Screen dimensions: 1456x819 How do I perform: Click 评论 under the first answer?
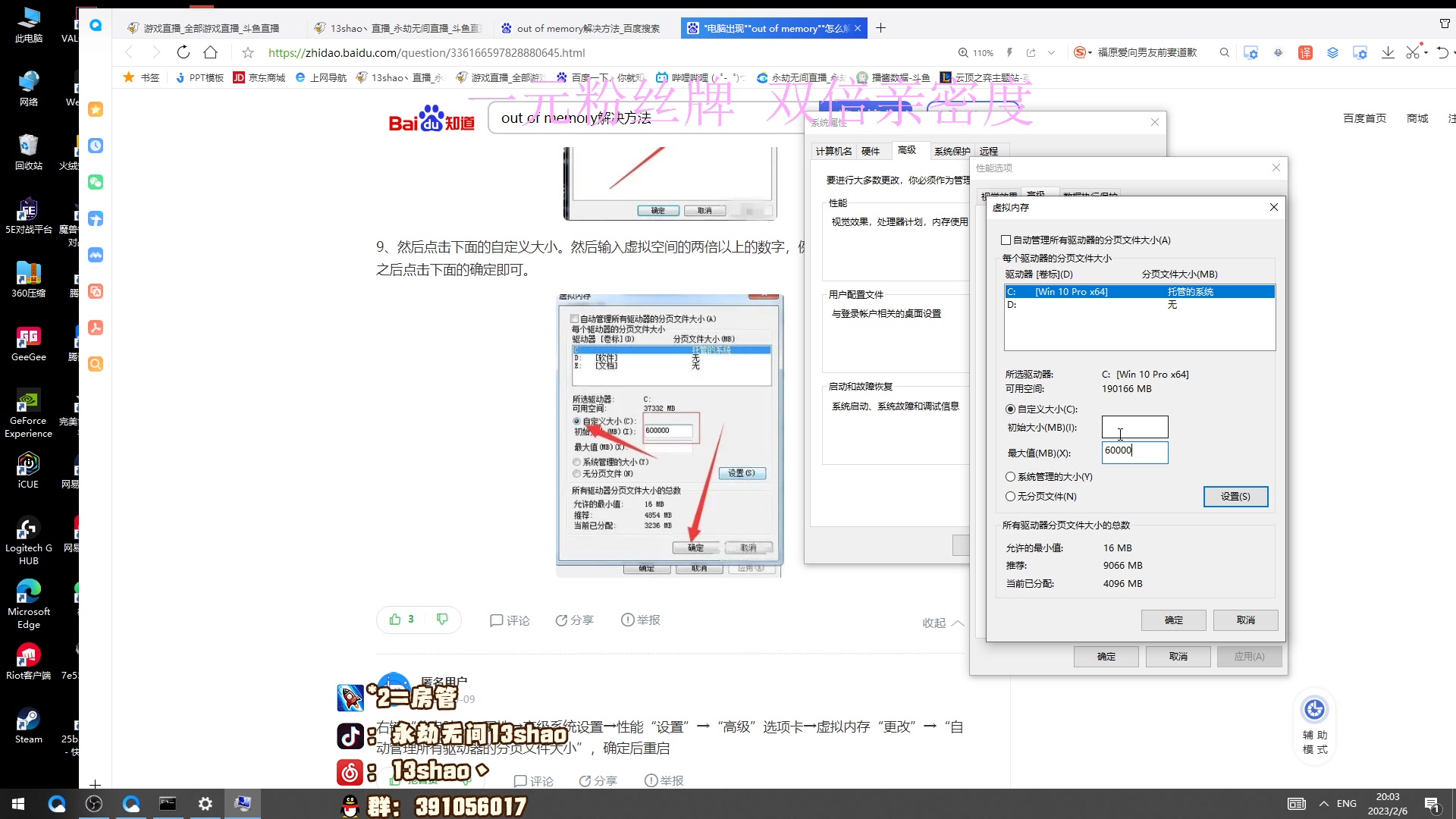pyautogui.click(x=510, y=620)
